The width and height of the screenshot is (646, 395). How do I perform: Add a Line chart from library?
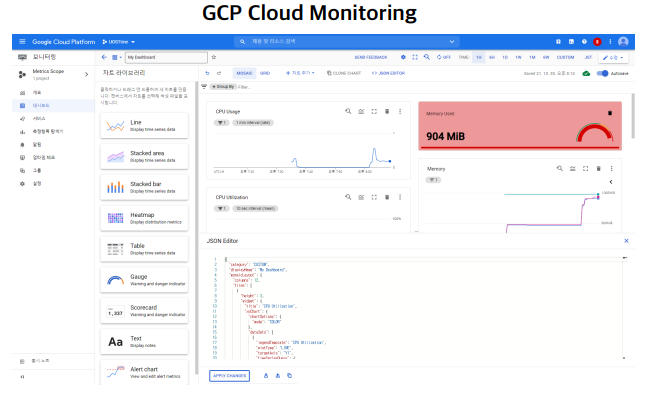pyautogui.click(x=144, y=126)
